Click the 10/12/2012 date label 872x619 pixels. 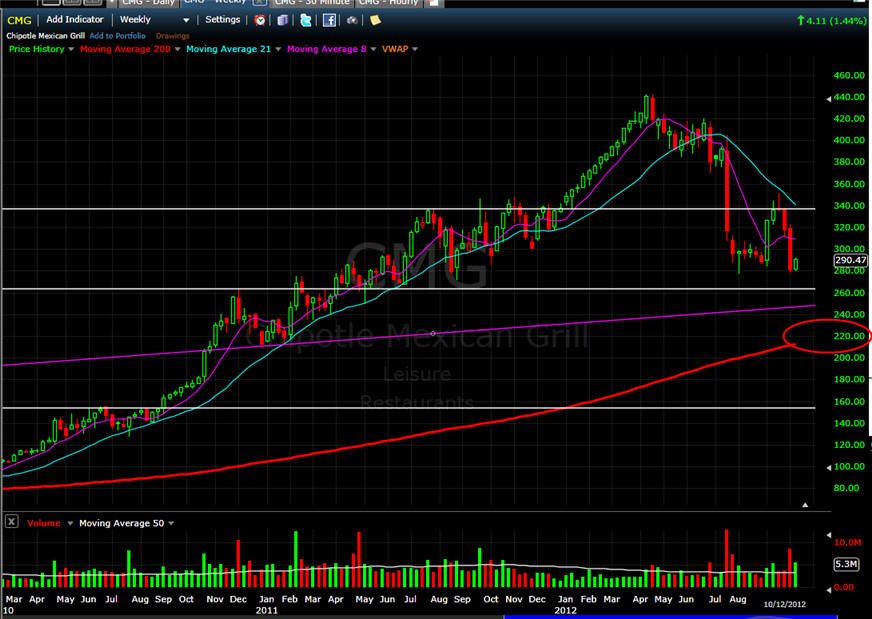point(784,604)
